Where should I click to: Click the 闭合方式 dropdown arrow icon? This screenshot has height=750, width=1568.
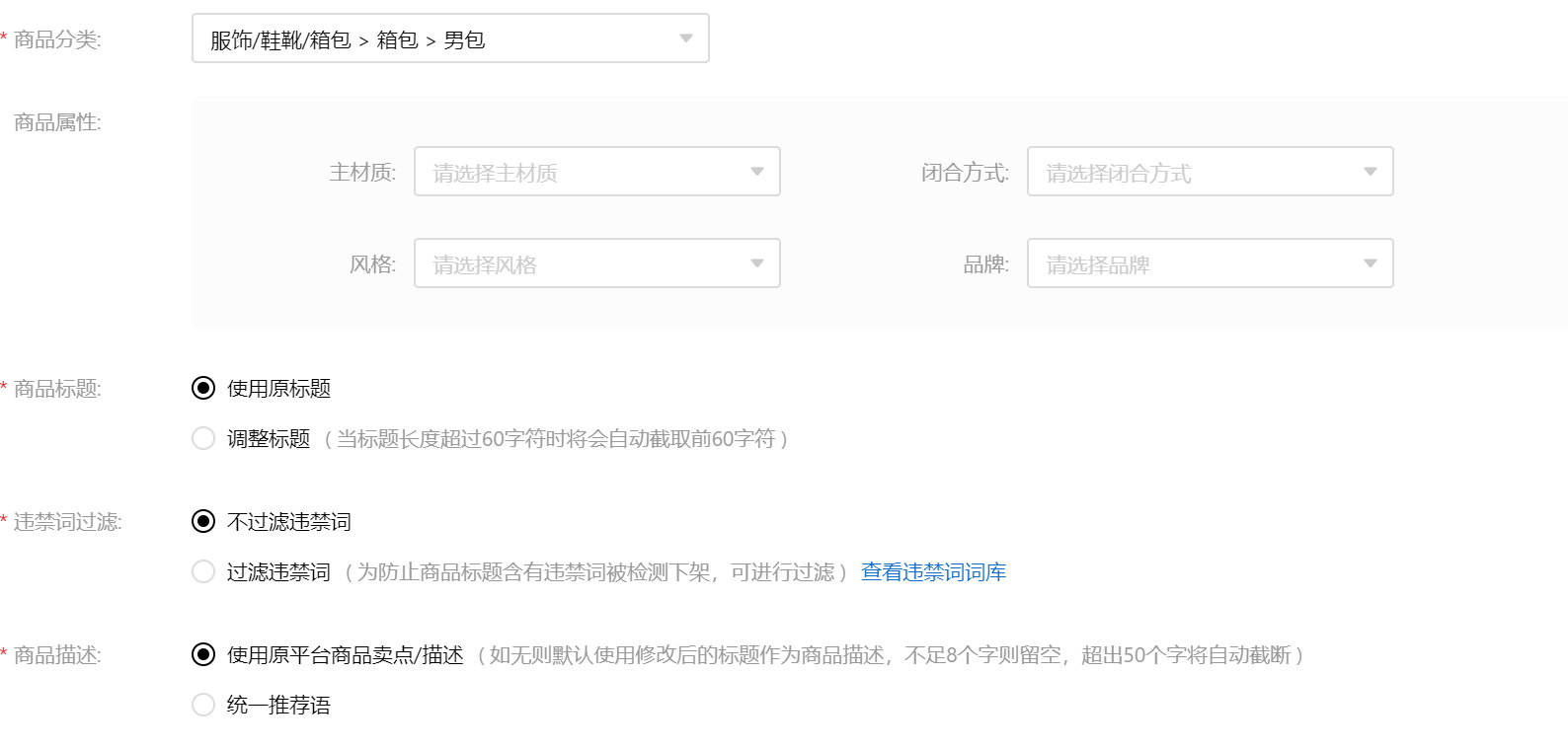pos(1370,172)
